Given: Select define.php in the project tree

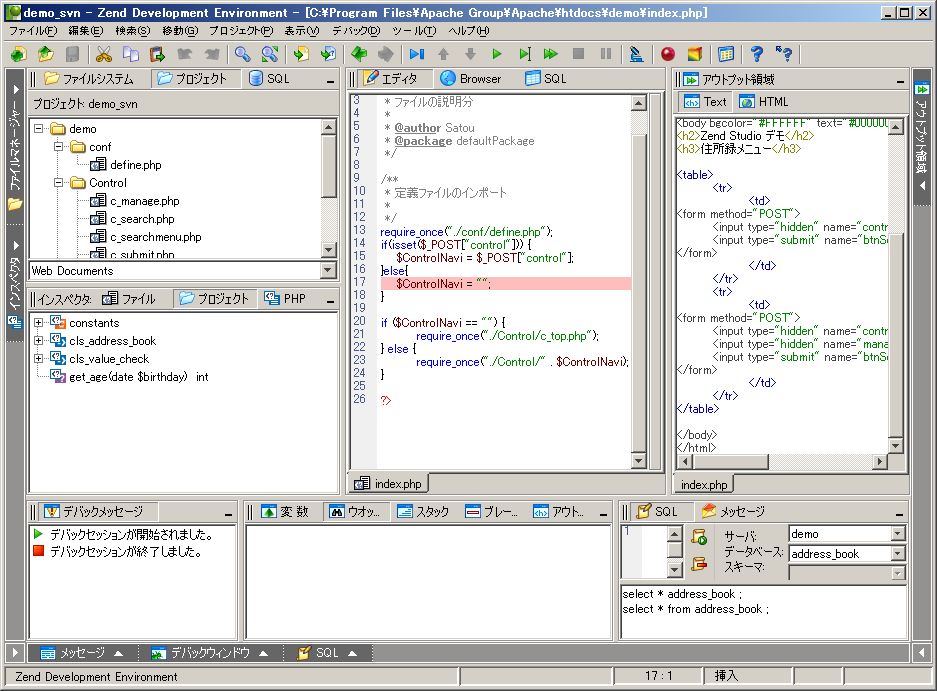Looking at the screenshot, I should pos(135,165).
